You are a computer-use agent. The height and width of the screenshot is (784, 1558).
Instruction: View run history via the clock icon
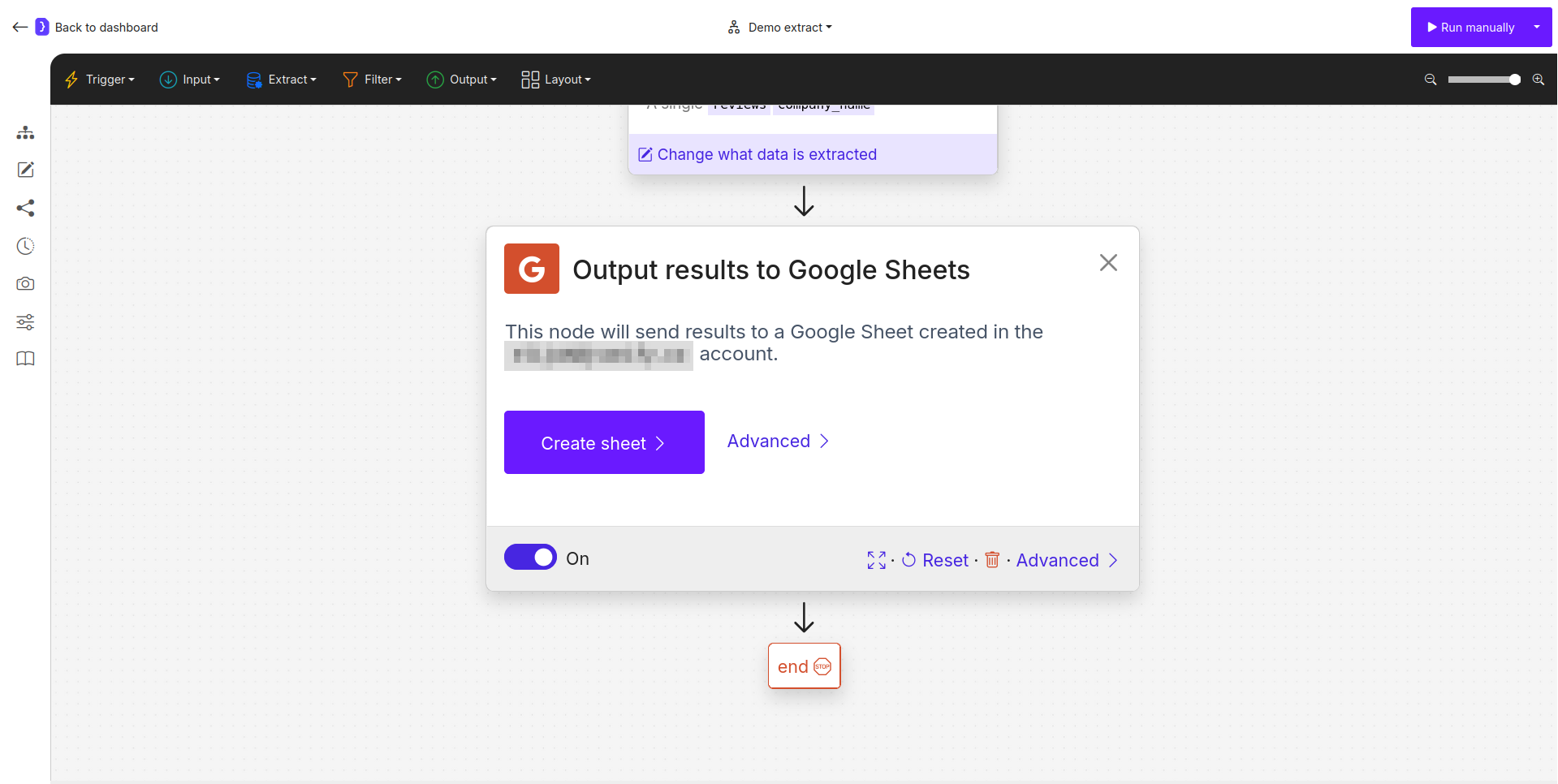point(25,246)
